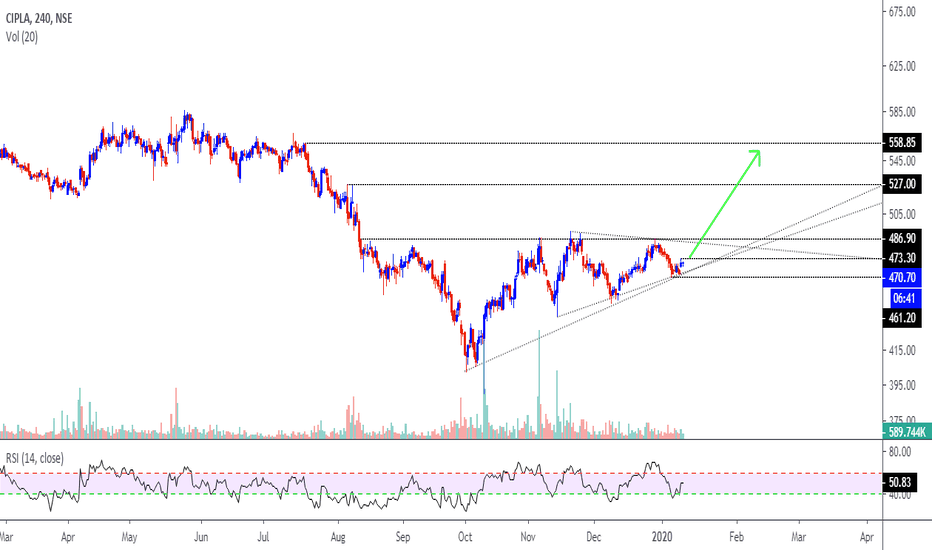Click the 545.00 price axis tick

(902, 161)
